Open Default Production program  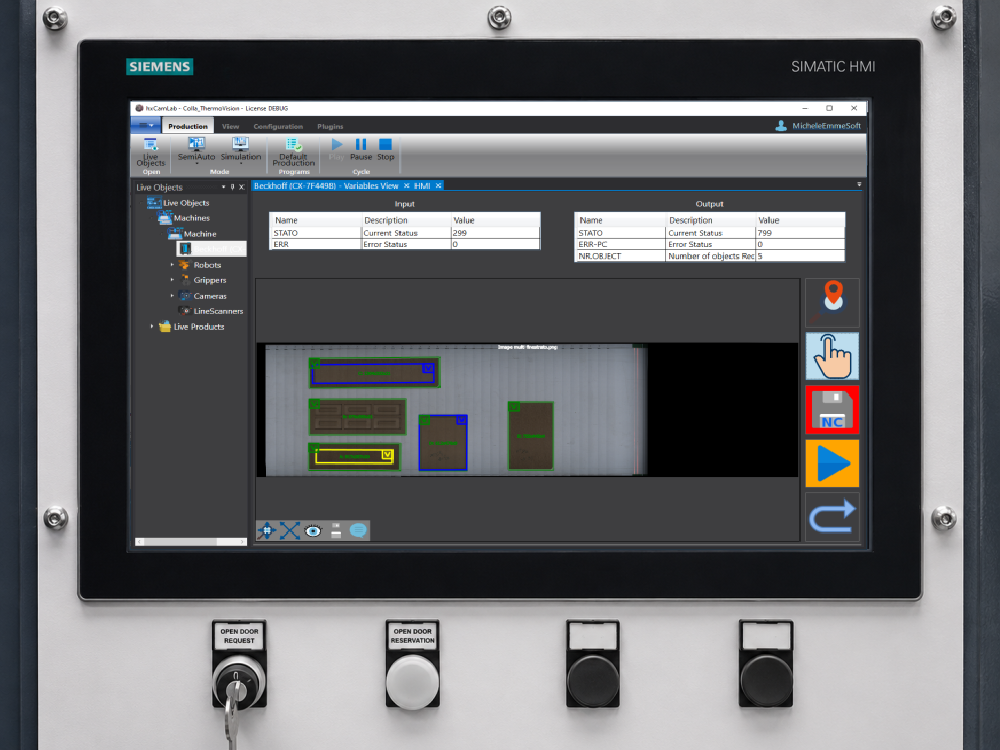pyautogui.click(x=293, y=152)
